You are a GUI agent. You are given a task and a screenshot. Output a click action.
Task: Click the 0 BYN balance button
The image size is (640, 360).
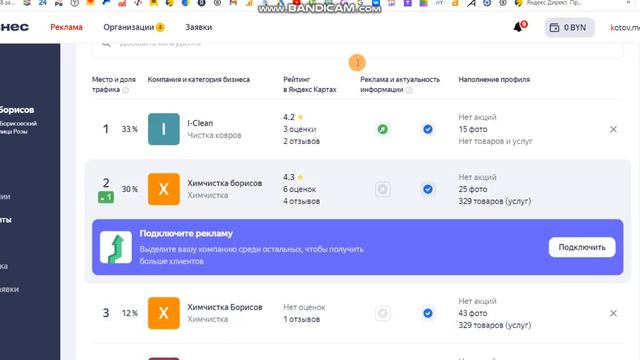tap(569, 27)
